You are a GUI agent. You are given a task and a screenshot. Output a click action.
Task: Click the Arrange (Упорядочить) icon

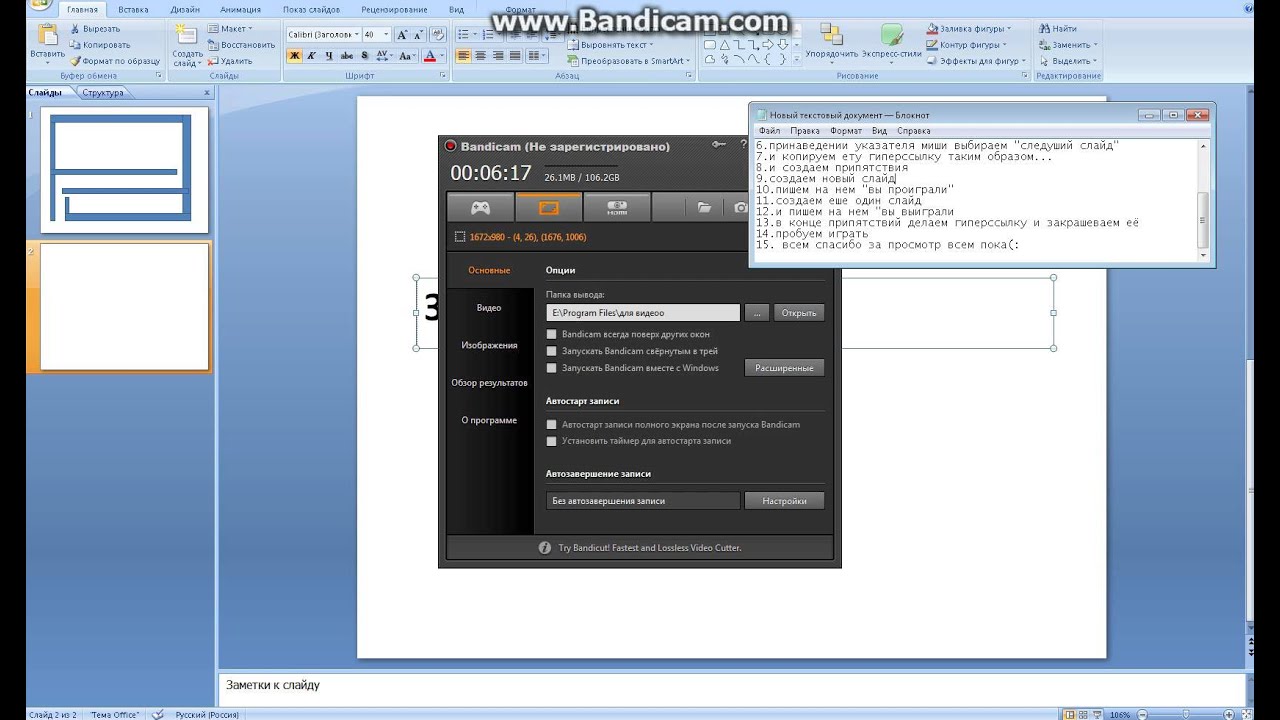pyautogui.click(x=830, y=34)
